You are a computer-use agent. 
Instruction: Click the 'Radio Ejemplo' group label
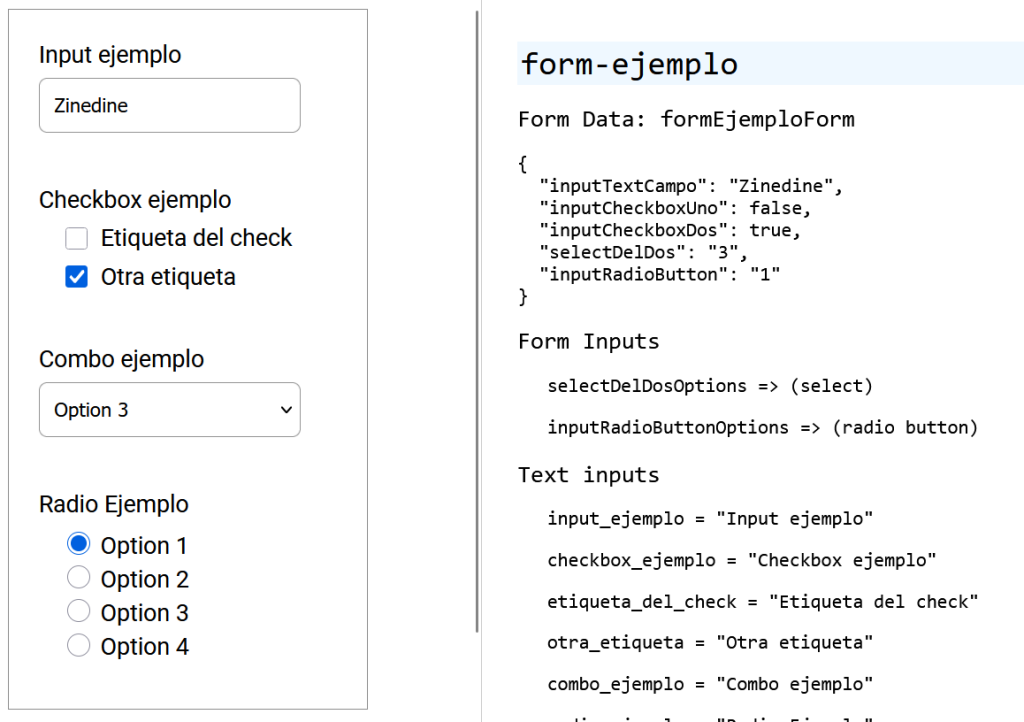click(113, 504)
